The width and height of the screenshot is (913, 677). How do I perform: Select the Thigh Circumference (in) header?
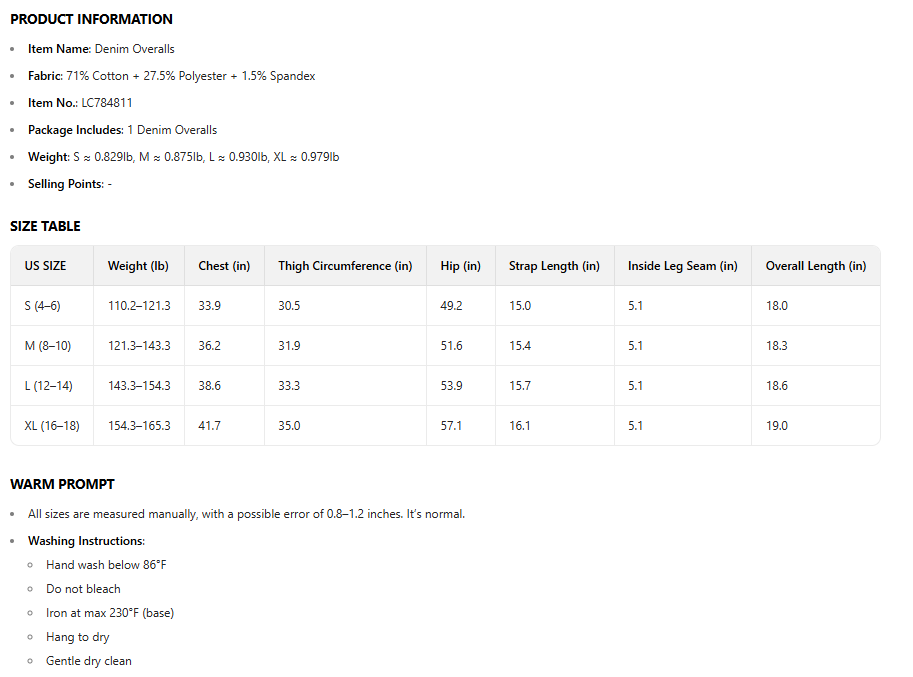pos(345,266)
